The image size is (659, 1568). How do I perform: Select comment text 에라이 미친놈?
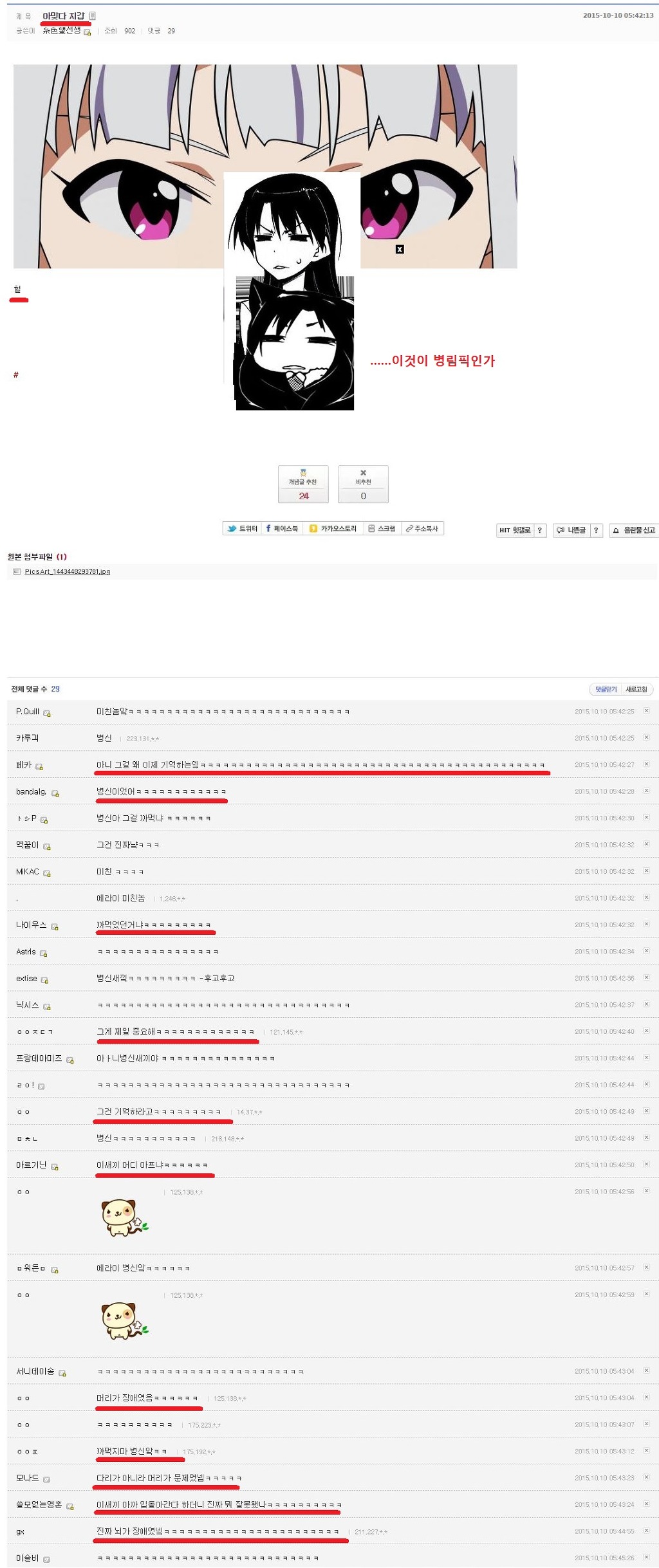[x=120, y=898]
